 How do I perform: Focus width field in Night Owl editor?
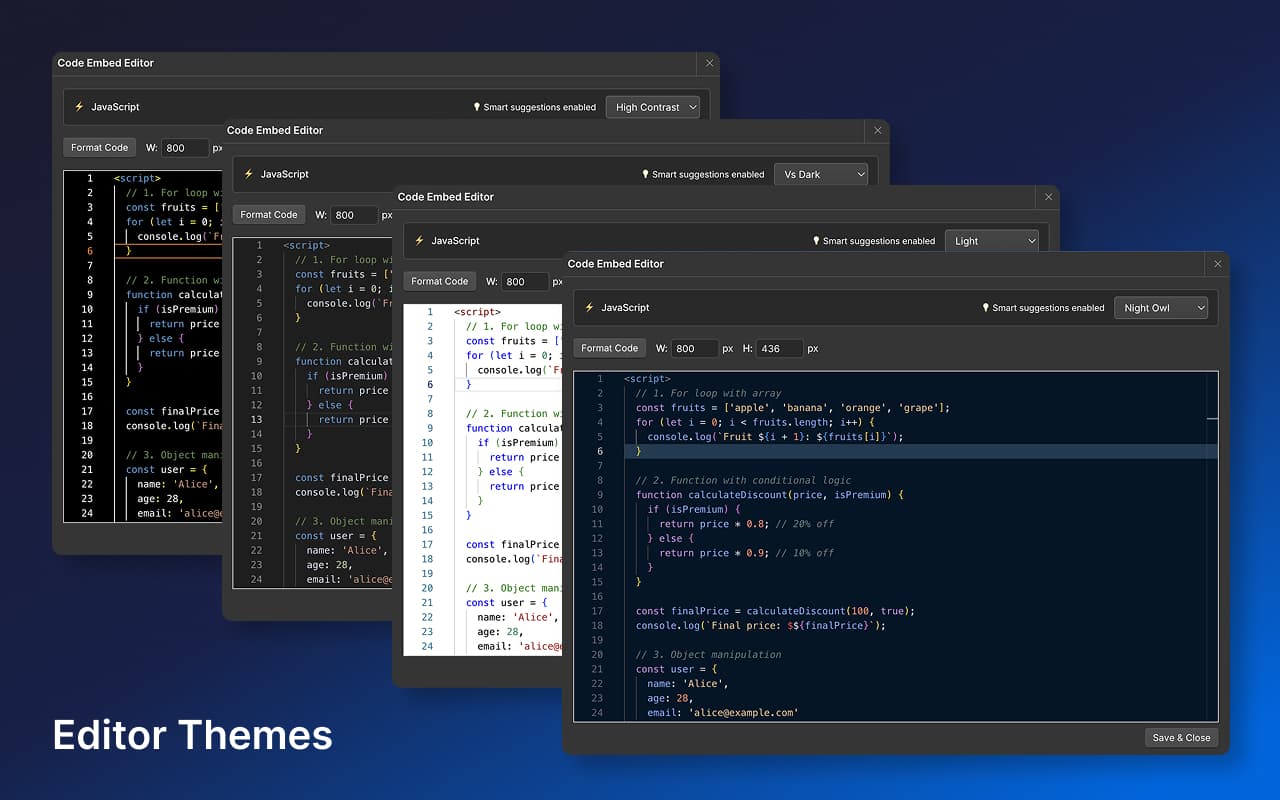694,348
